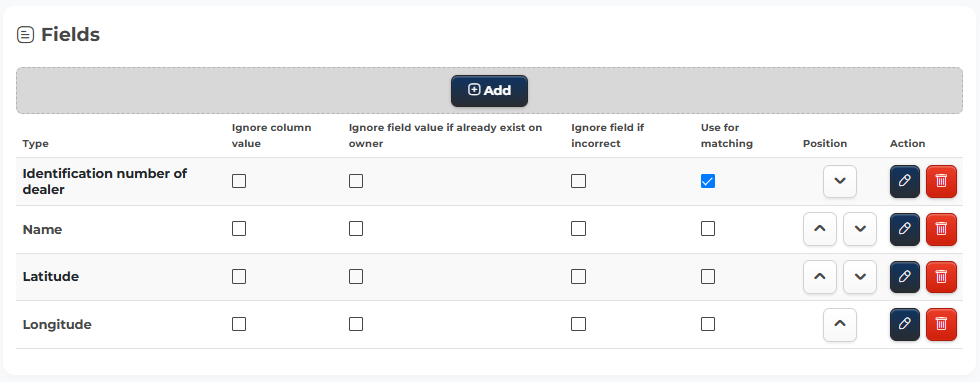The width and height of the screenshot is (980, 382).
Task: Click the Add field button
Action: pyautogui.click(x=489, y=91)
